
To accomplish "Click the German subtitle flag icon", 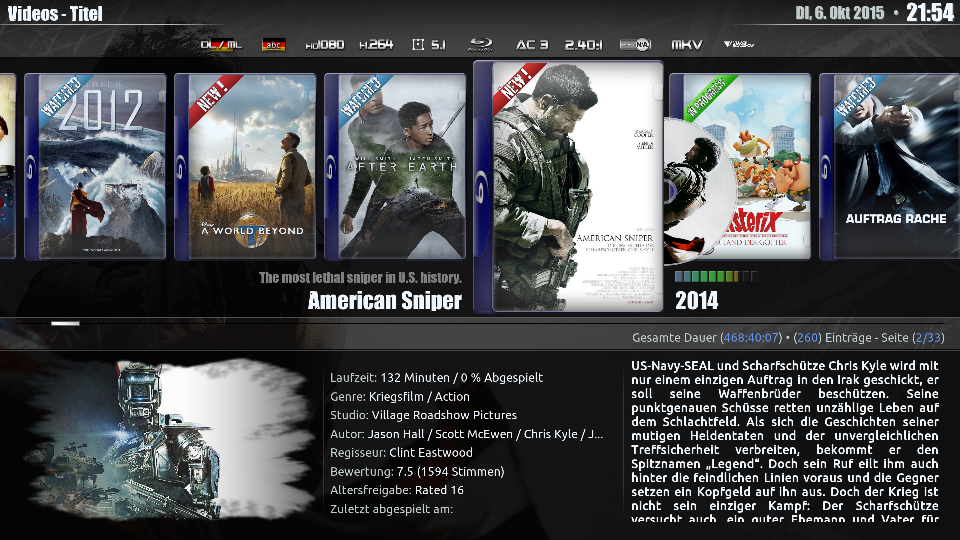I will tap(274, 45).
